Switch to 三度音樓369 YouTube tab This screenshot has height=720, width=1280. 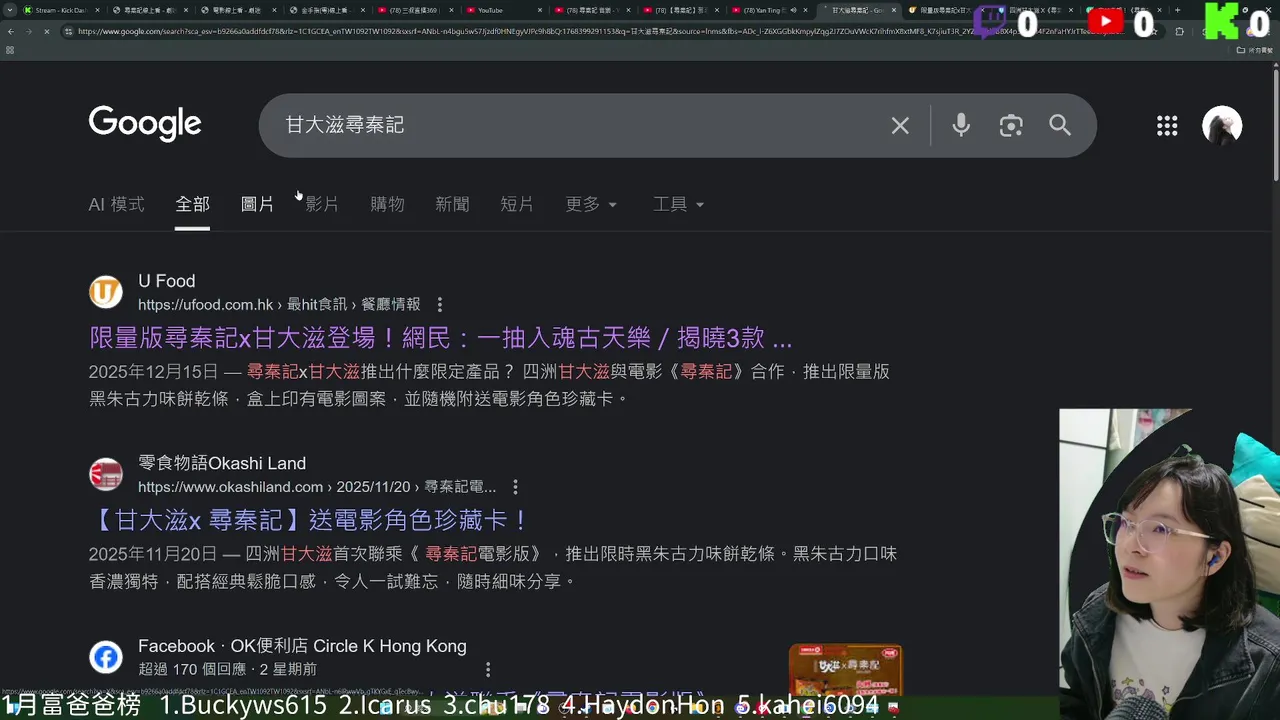point(414,10)
